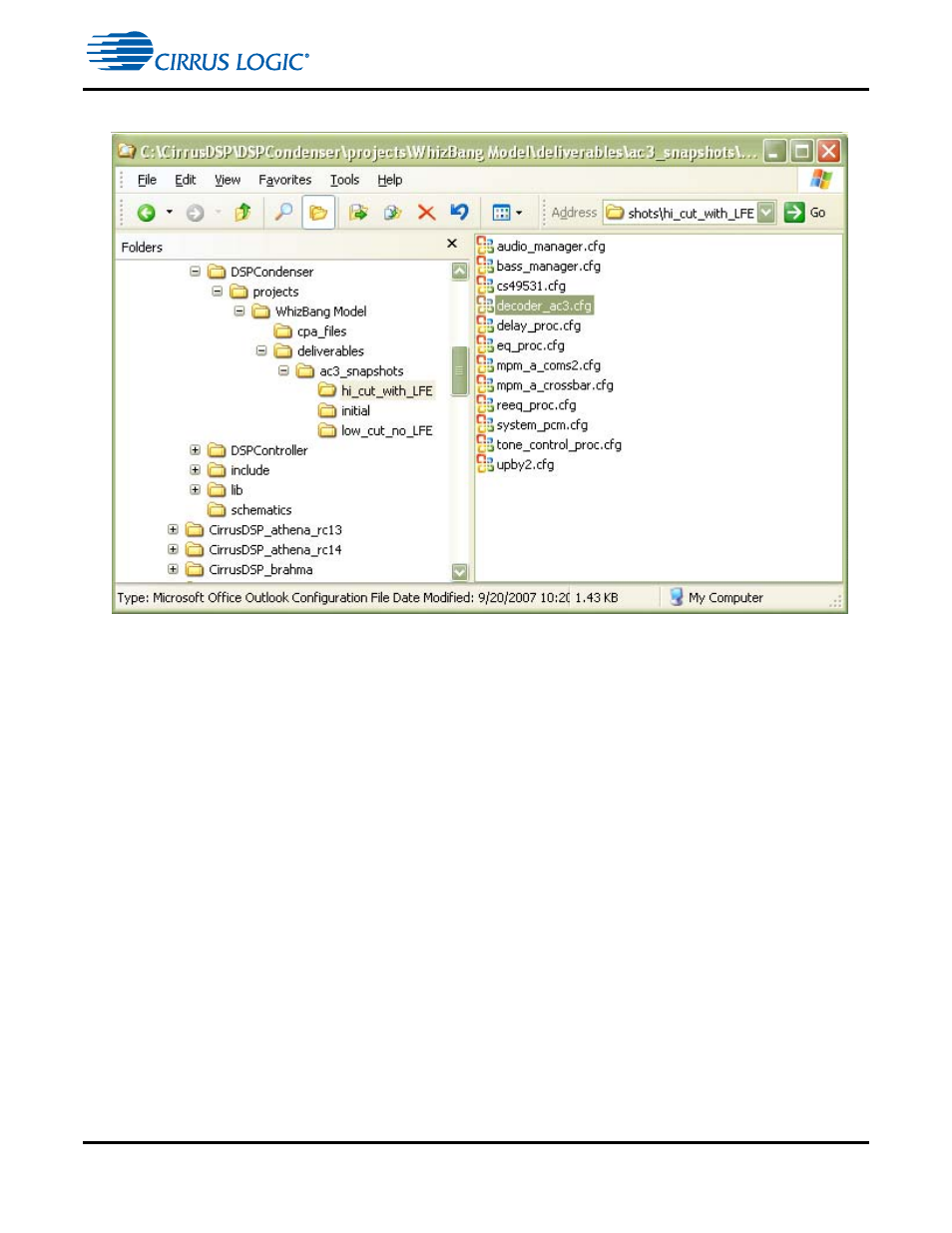
Task: Minimize the Explorer window
Action: tap(775, 151)
